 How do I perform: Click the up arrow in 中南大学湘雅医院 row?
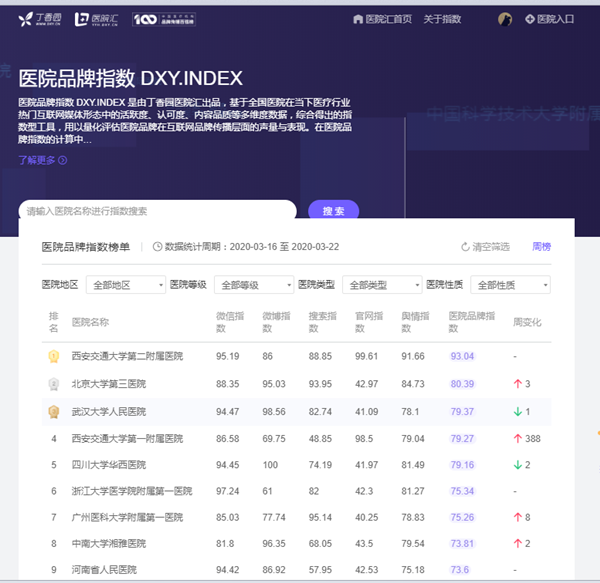tap(518, 543)
